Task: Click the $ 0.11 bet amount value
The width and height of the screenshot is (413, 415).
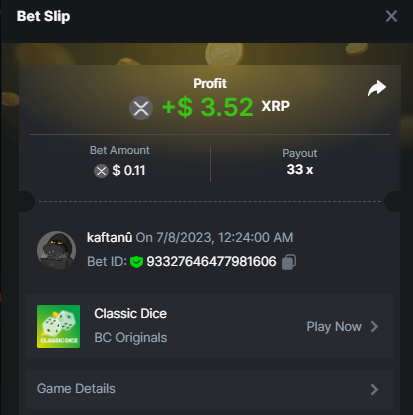Action: pos(129,171)
